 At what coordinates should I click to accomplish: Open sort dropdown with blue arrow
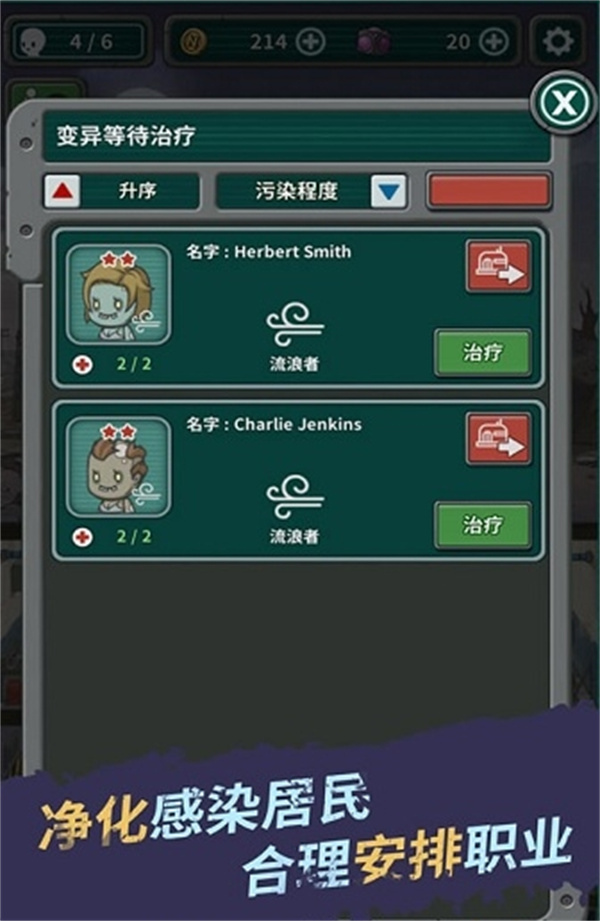click(x=389, y=191)
